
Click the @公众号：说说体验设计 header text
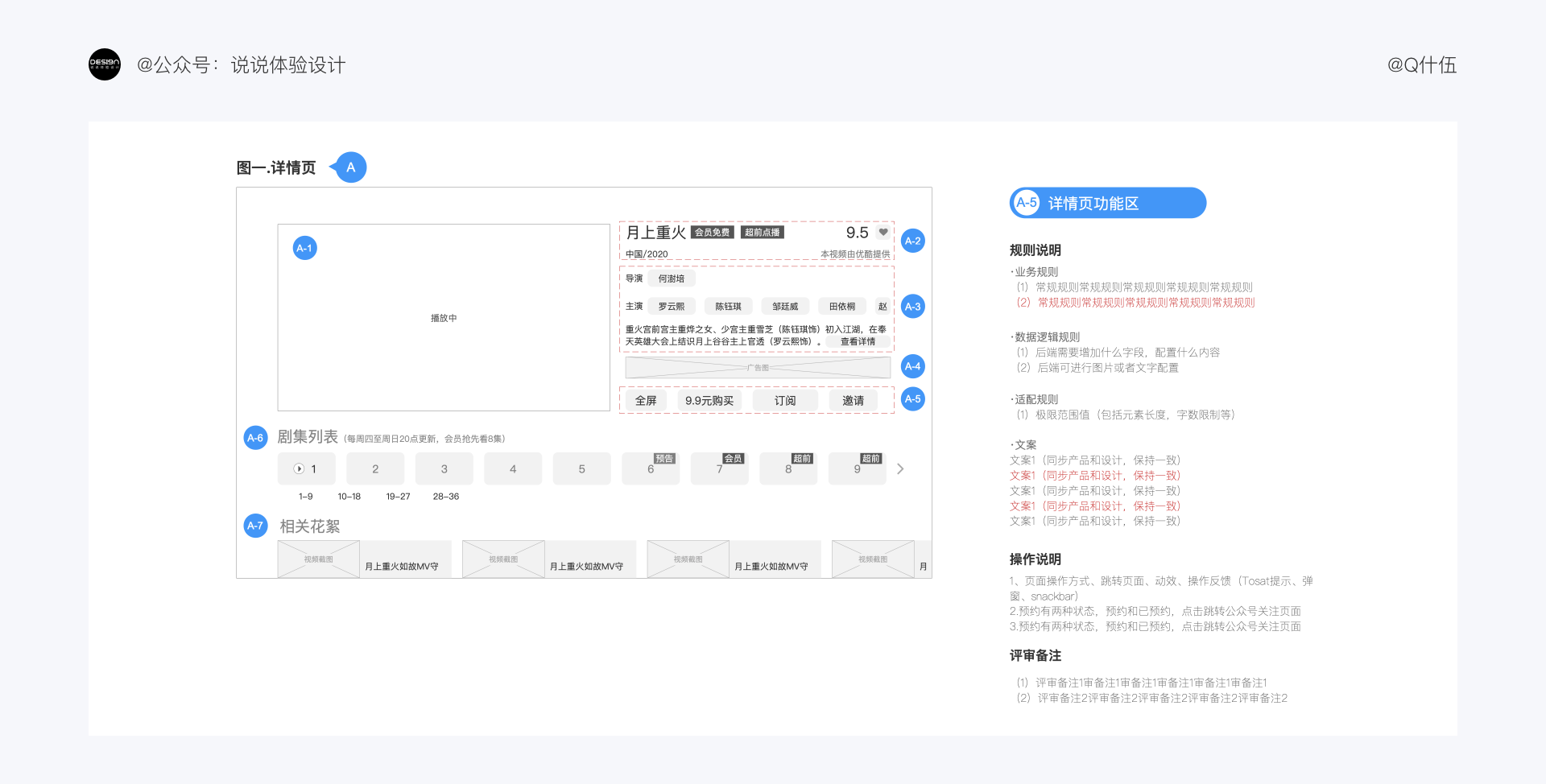coord(242,64)
